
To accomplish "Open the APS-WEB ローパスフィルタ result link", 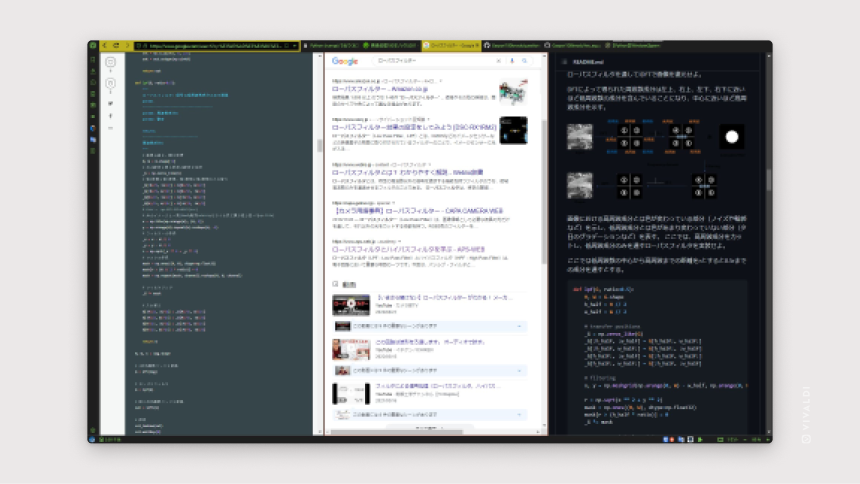I will pos(408,249).
